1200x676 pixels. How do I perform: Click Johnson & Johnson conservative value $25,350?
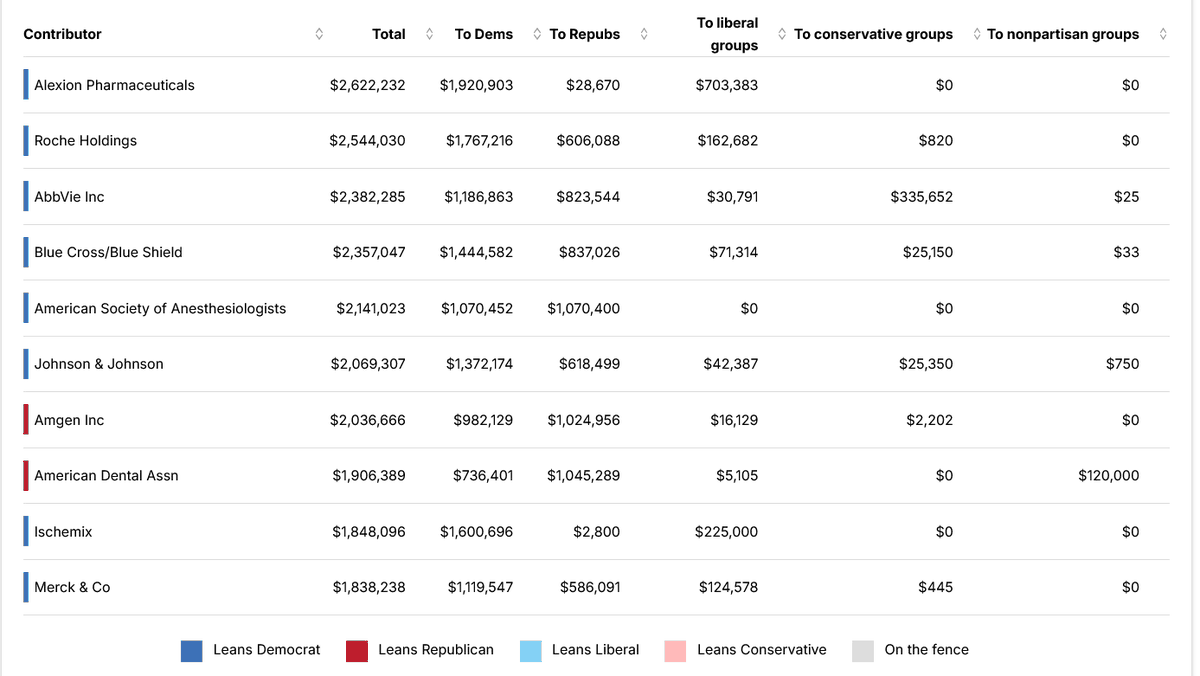click(x=926, y=364)
